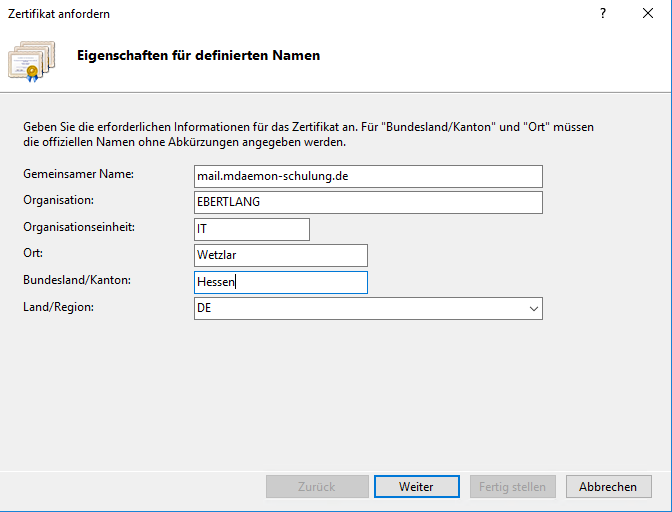Open the Land/Region dropdown showing DE
Screen dimensions: 672x512
click(368, 309)
